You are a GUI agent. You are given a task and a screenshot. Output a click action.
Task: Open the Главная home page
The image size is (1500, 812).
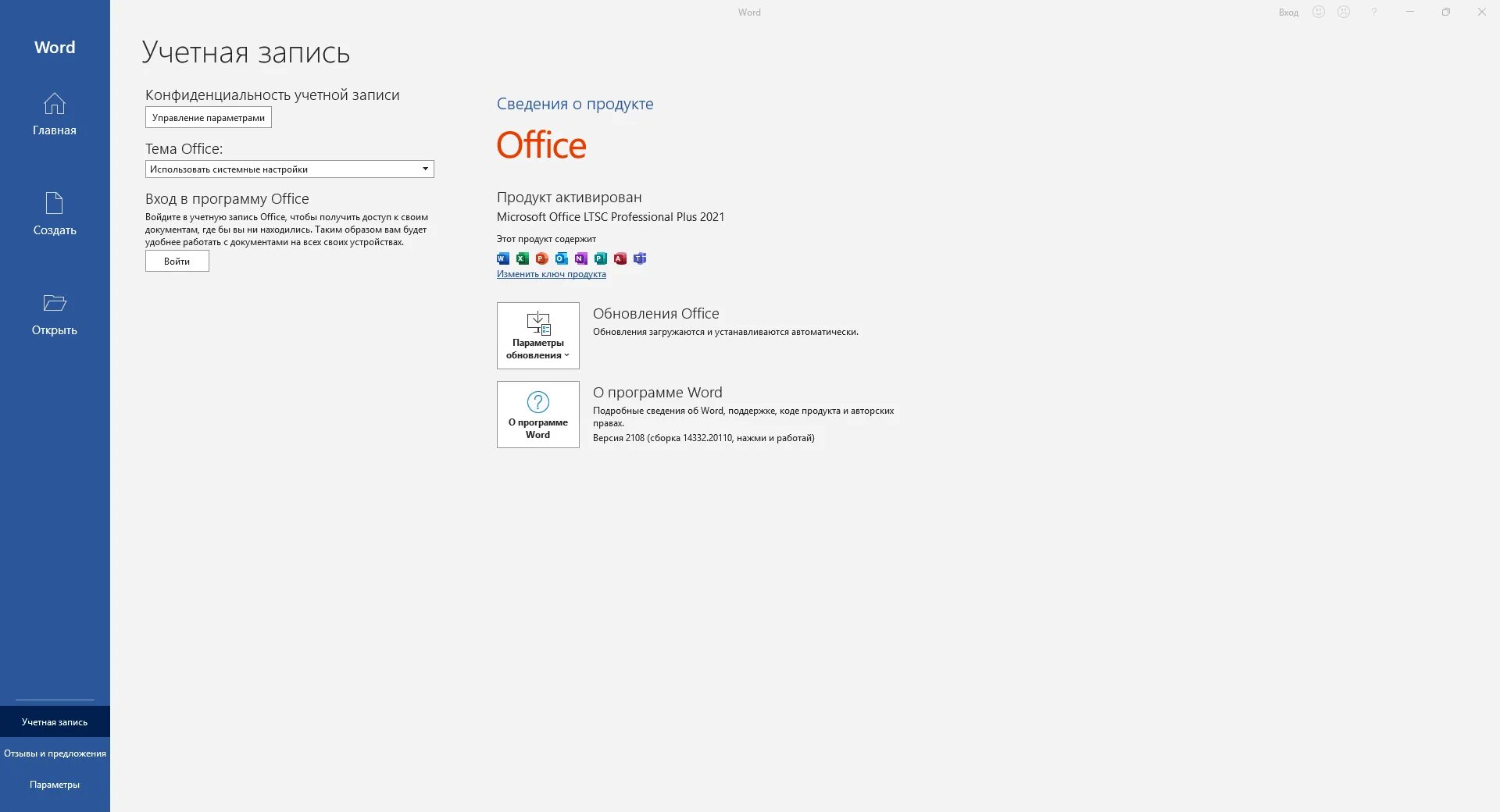point(55,115)
